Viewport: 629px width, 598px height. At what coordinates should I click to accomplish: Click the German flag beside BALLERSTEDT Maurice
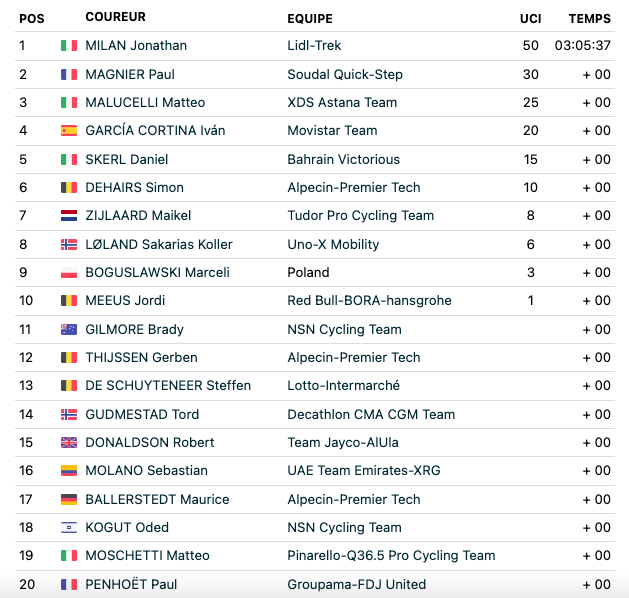click(x=69, y=500)
